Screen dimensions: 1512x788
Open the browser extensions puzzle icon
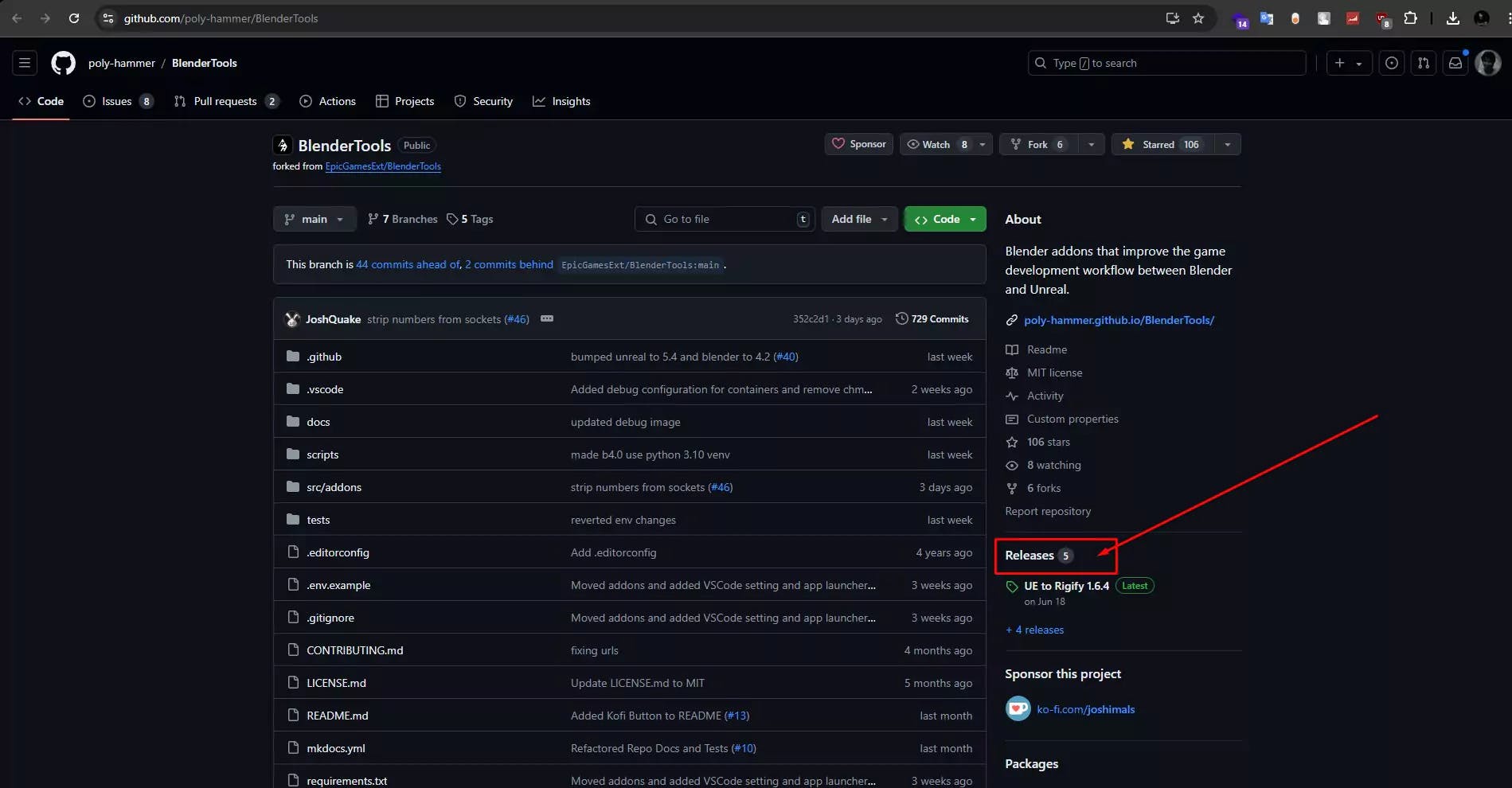(x=1410, y=18)
